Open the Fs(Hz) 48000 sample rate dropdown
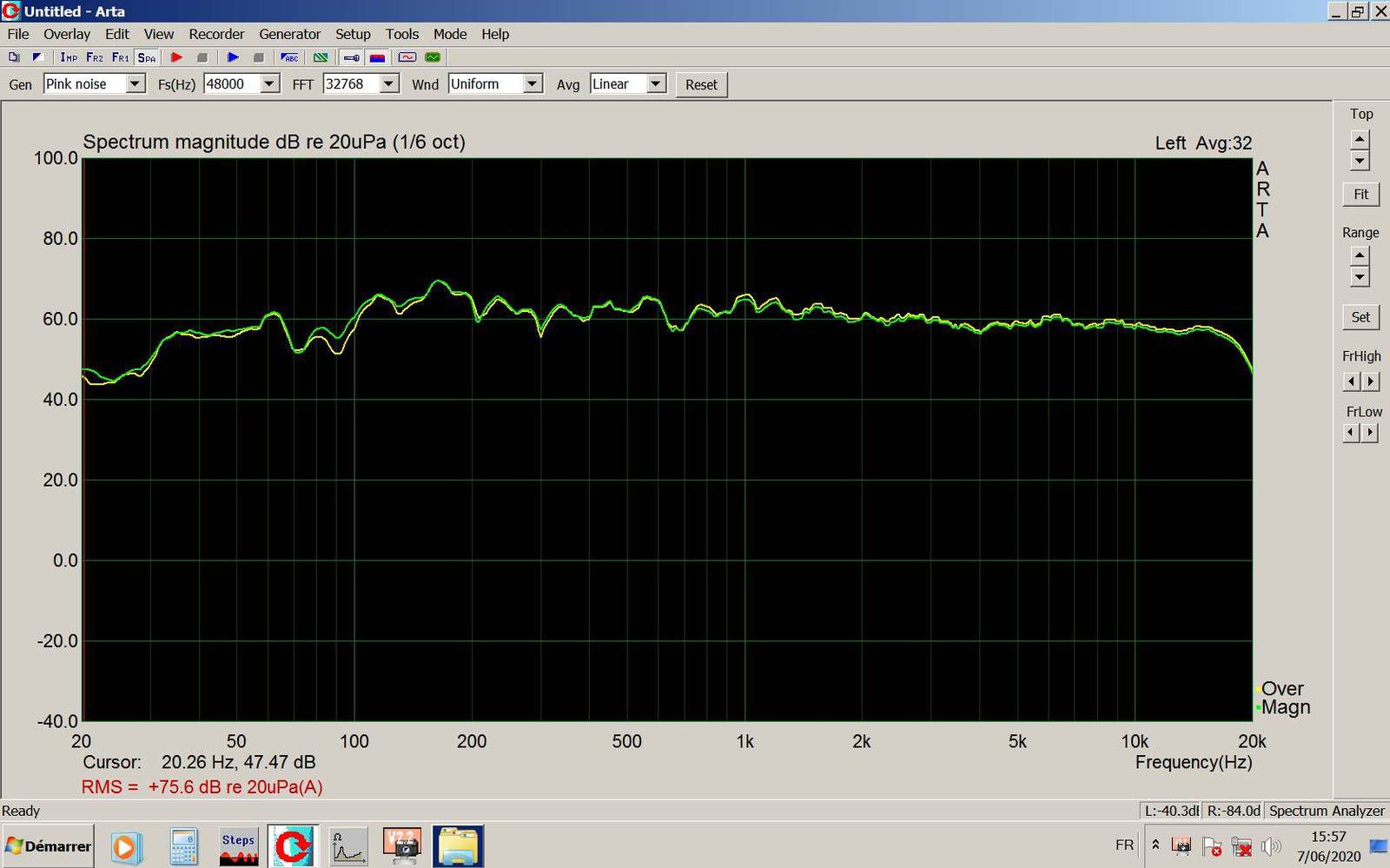The width and height of the screenshot is (1390, 868). 270,83
